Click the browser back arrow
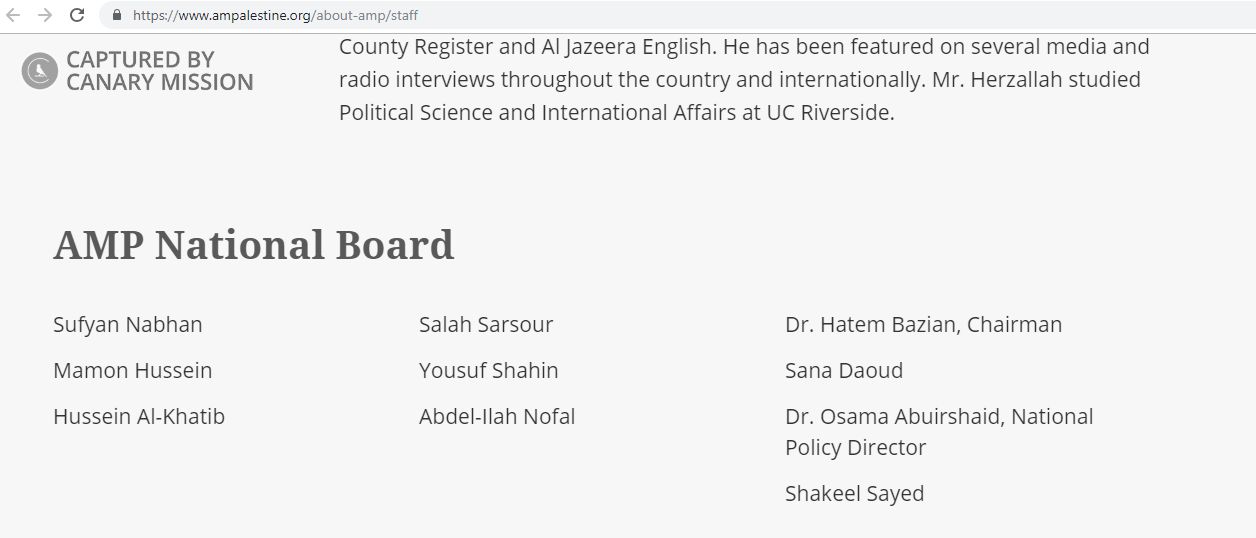This screenshot has width=1256, height=538. click(x=14, y=15)
